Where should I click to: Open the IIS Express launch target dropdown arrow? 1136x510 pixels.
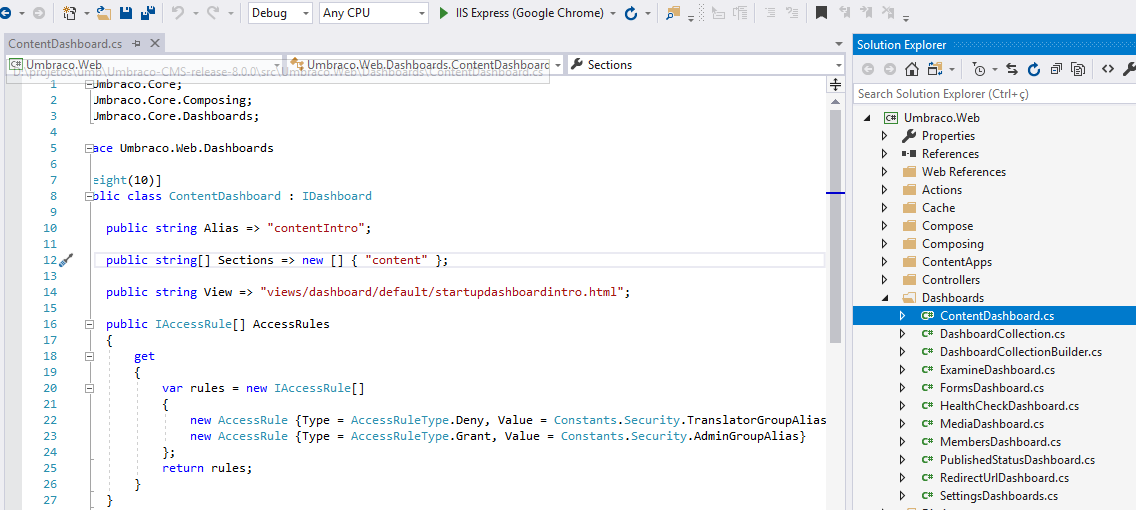pos(613,13)
